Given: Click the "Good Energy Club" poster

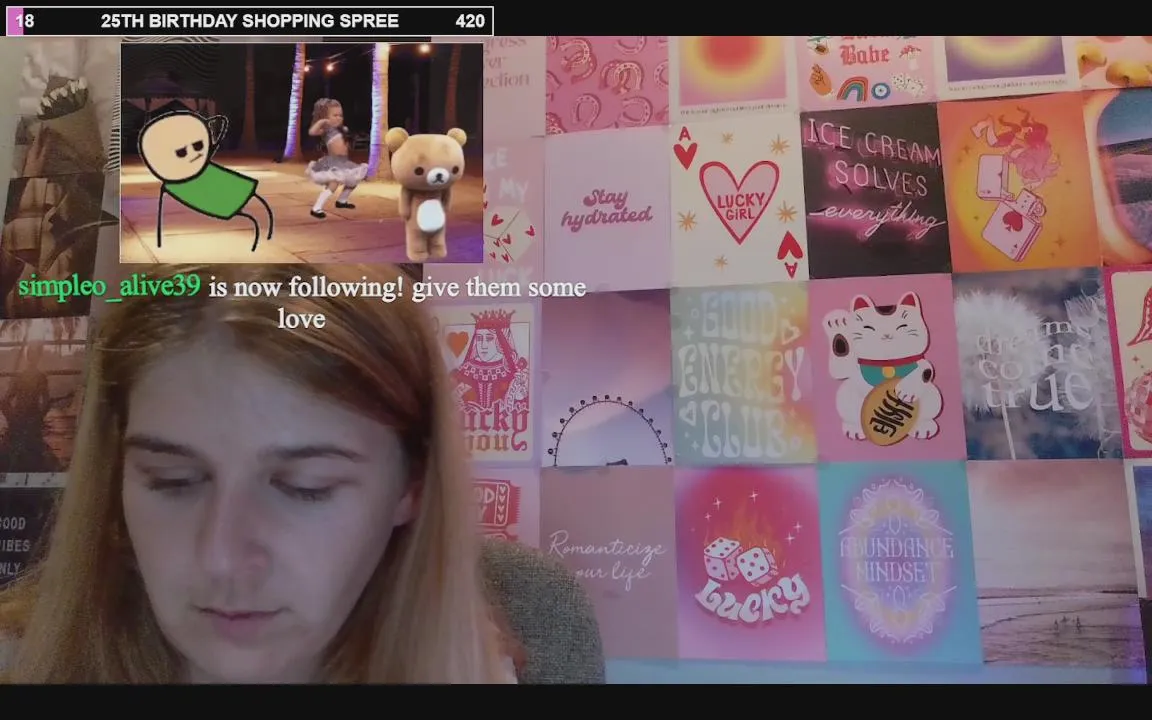Looking at the screenshot, I should [x=742, y=375].
